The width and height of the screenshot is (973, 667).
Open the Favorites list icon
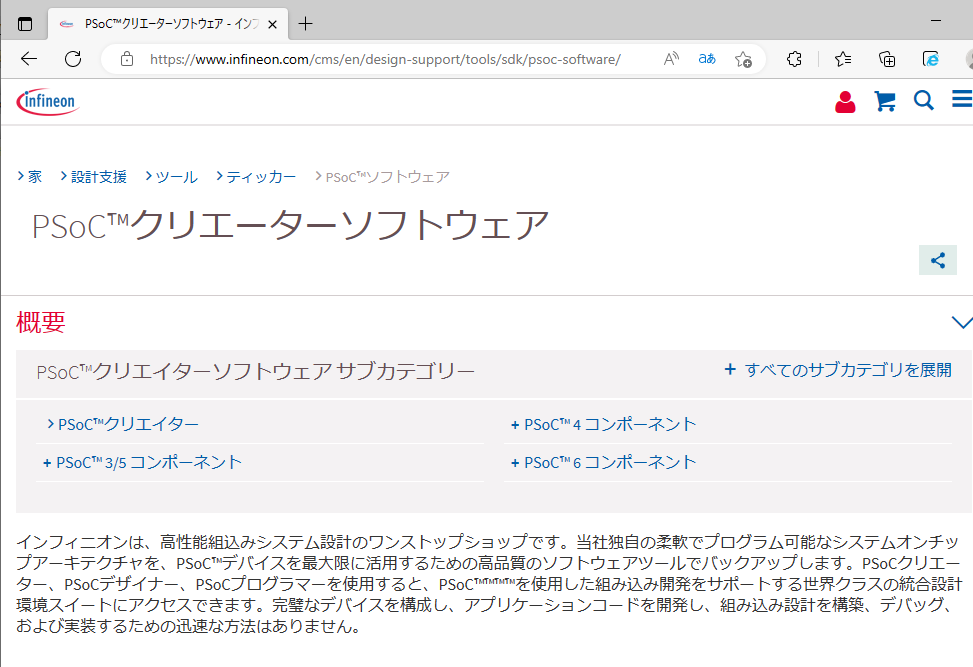pyautogui.click(x=843, y=59)
